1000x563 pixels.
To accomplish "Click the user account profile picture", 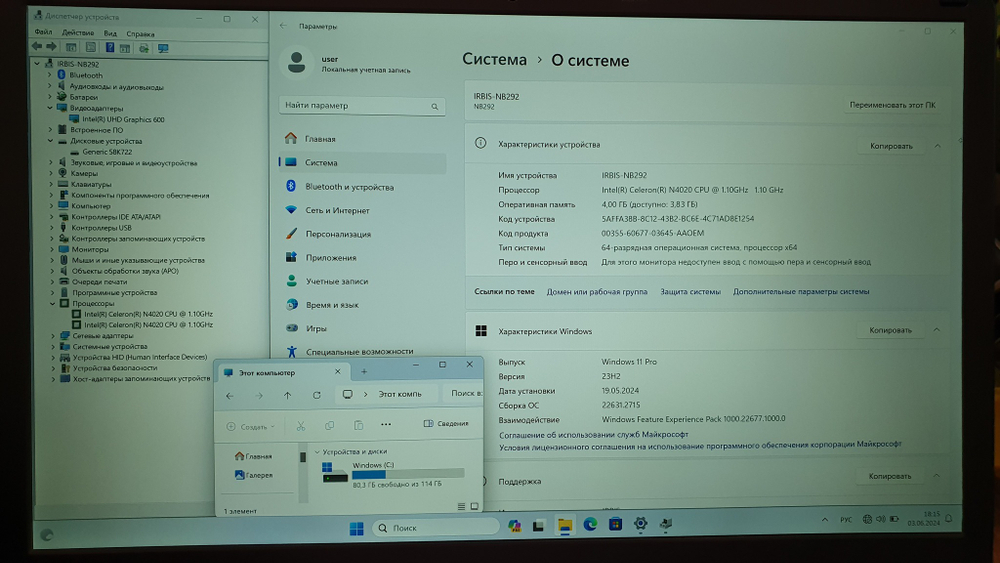I will pos(296,62).
